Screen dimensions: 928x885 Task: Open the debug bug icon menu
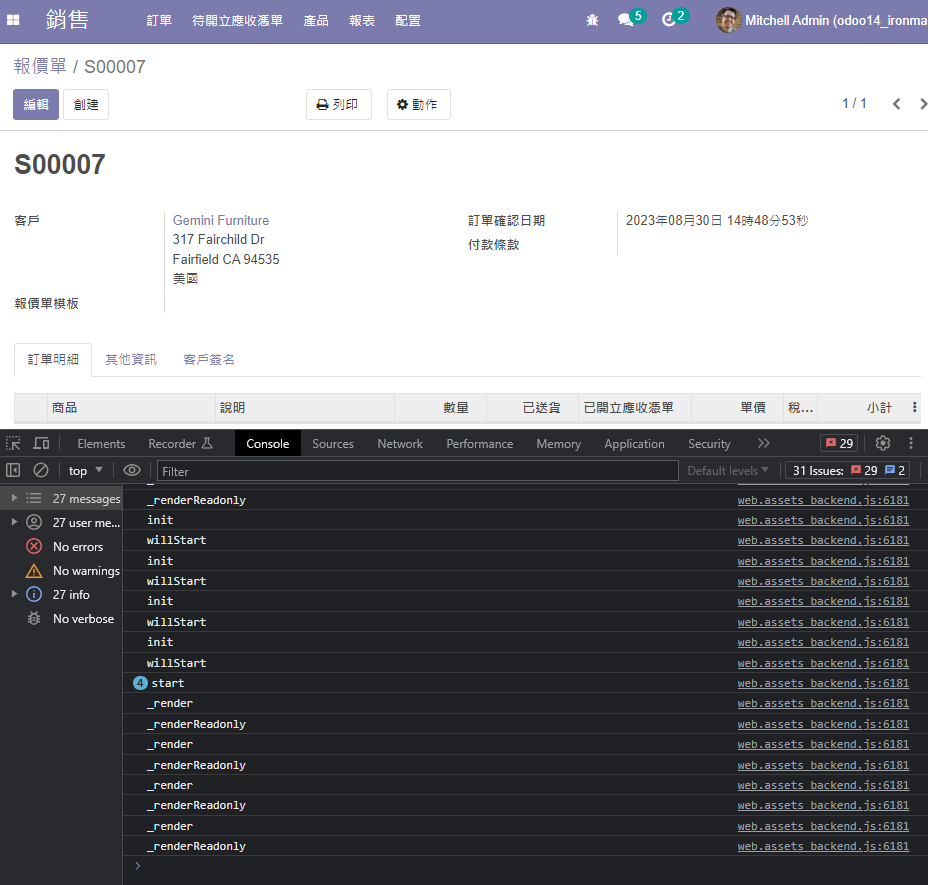click(592, 20)
